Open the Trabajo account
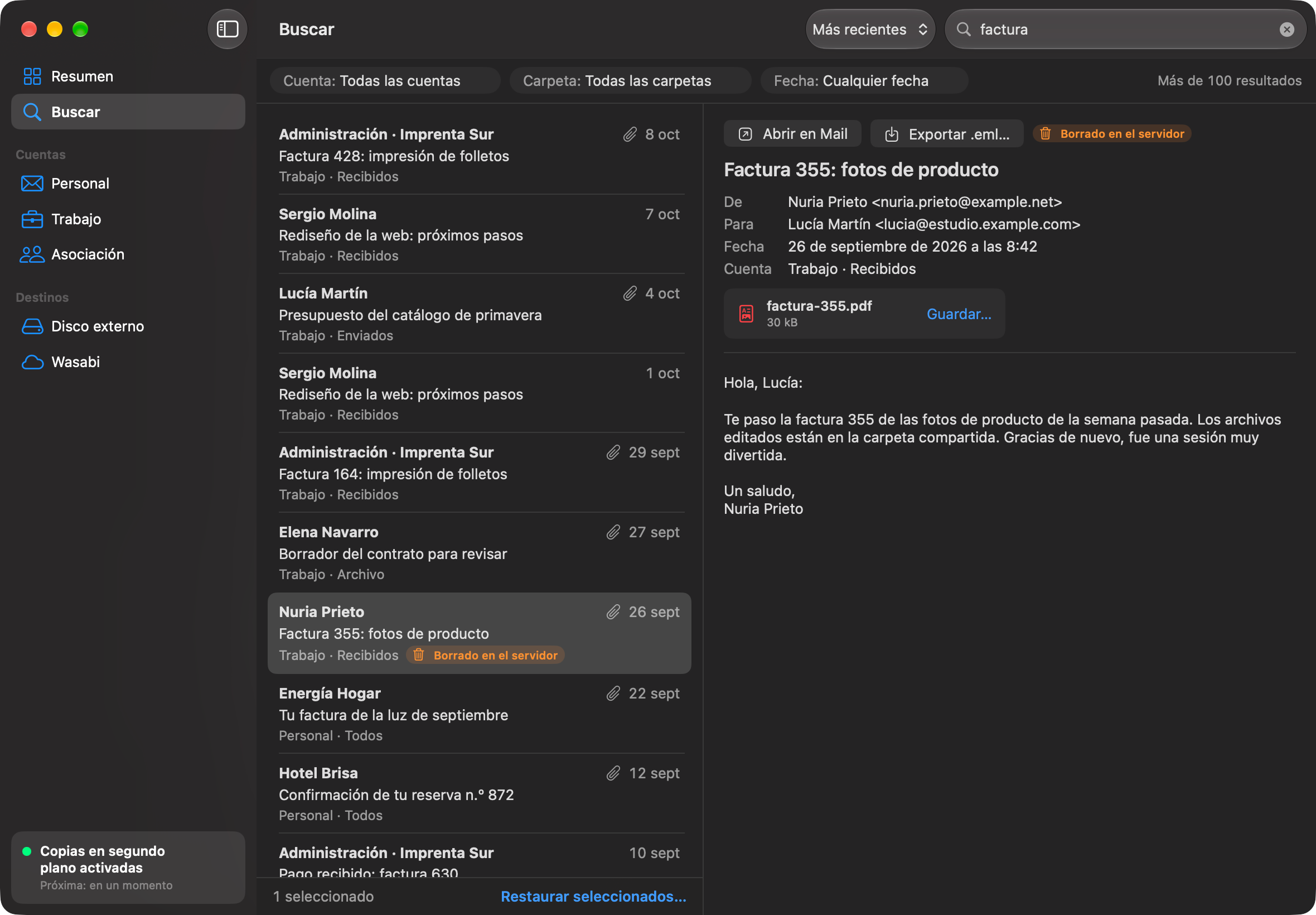The image size is (1316, 915). [128, 219]
